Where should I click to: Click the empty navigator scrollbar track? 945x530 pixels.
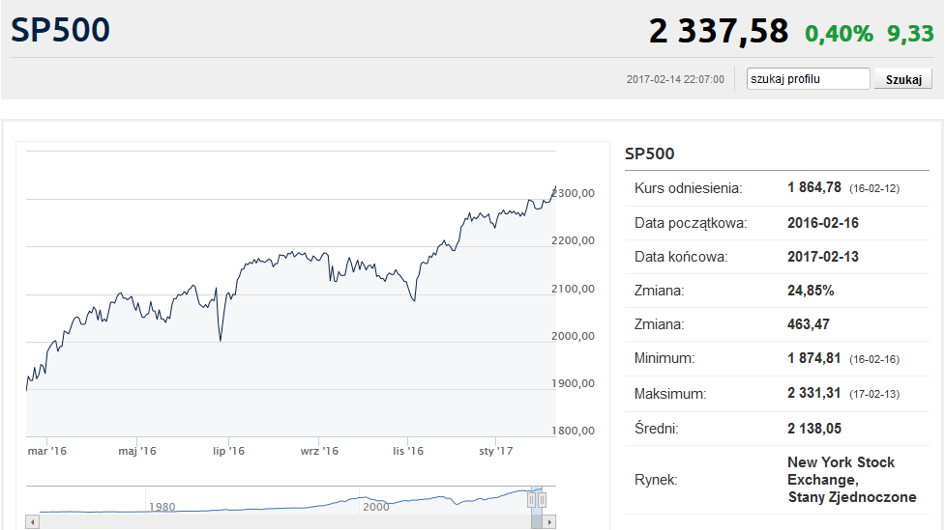[285, 522]
